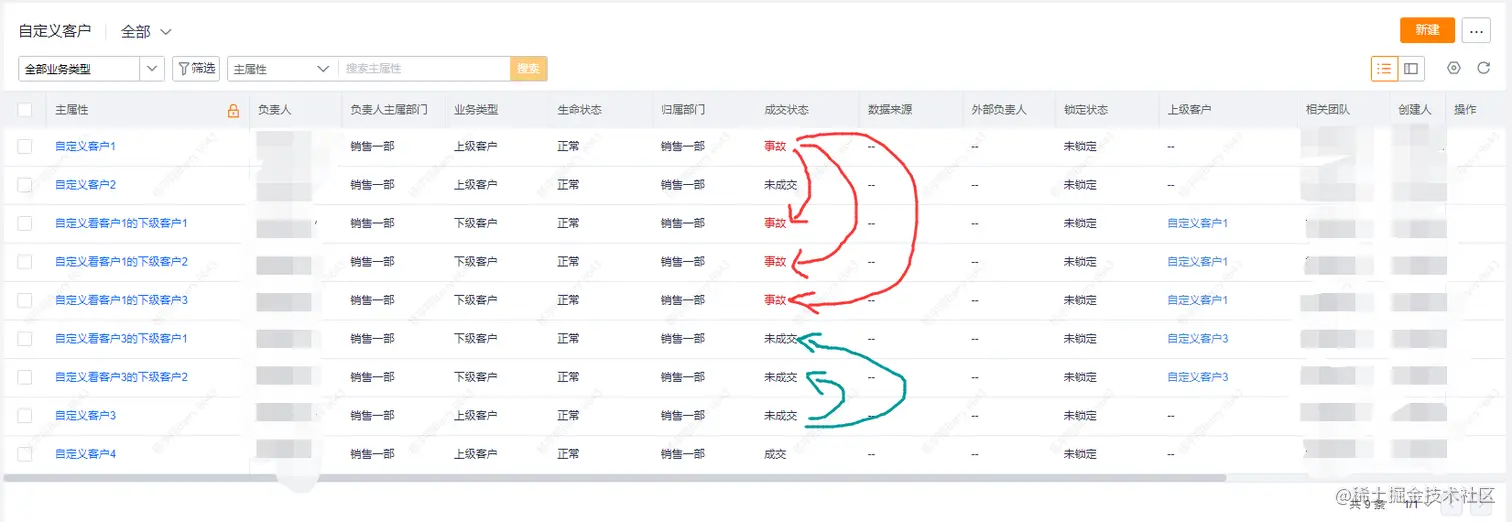Click 成交 status in 自定义客户4 row
The width and height of the screenshot is (1512, 522).
pyautogui.click(x=775, y=454)
